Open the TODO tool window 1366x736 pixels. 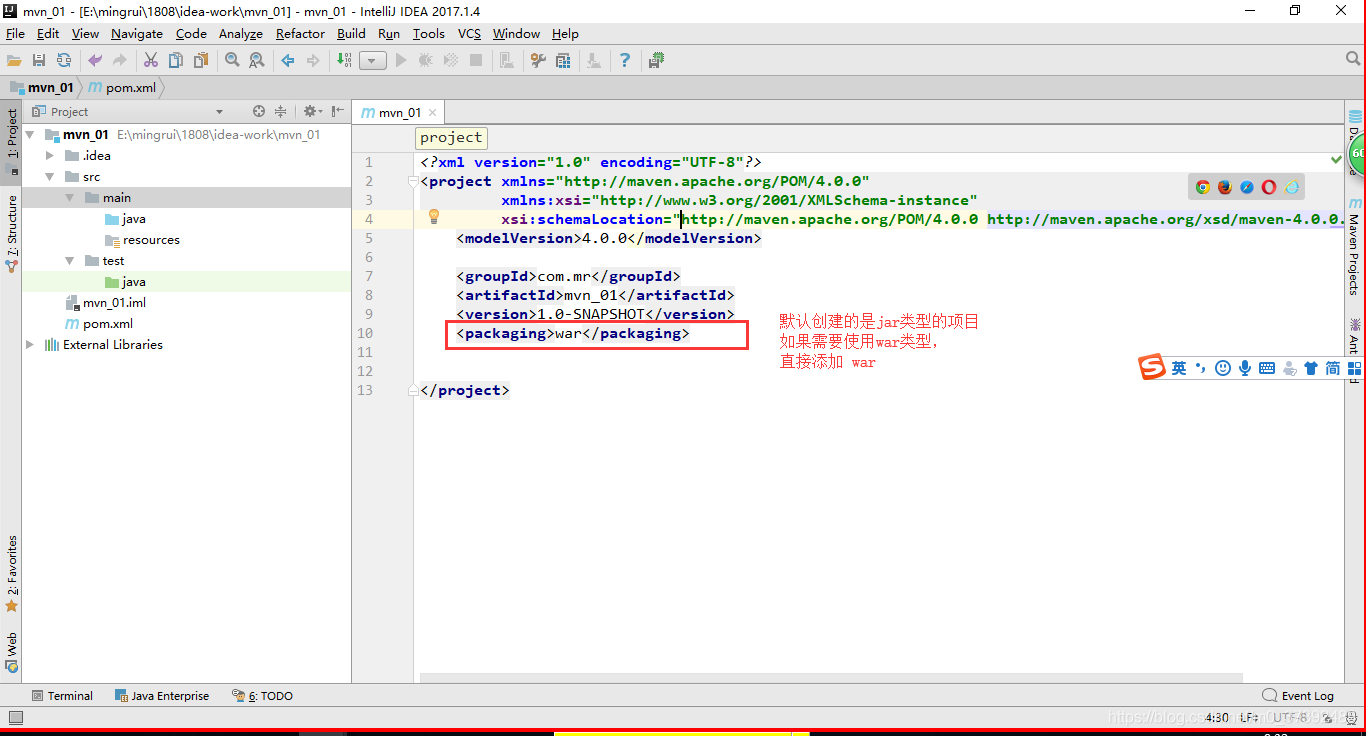click(262, 695)
